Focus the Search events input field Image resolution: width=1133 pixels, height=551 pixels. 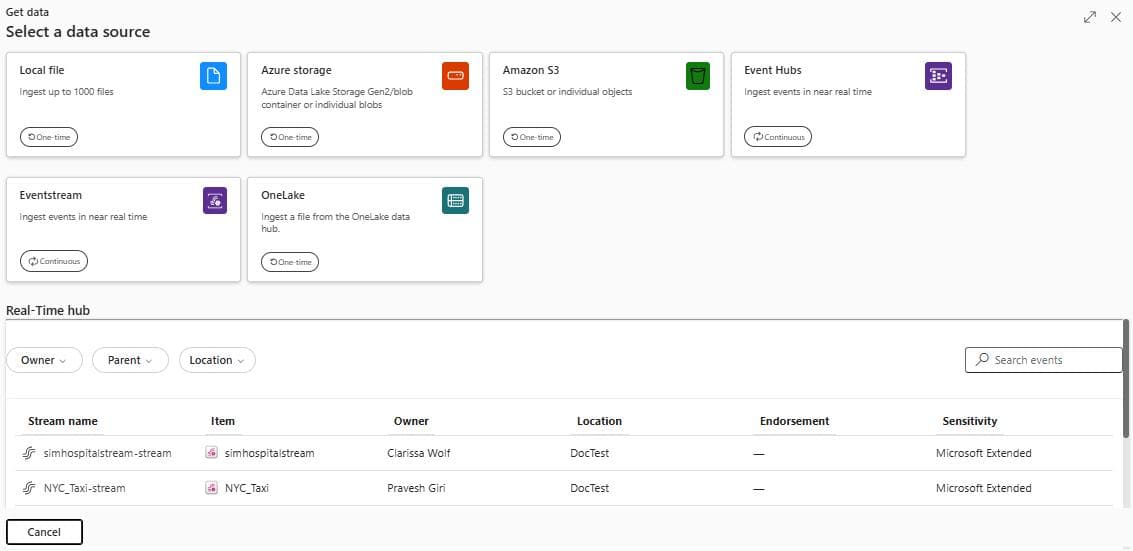point(1043,360)
